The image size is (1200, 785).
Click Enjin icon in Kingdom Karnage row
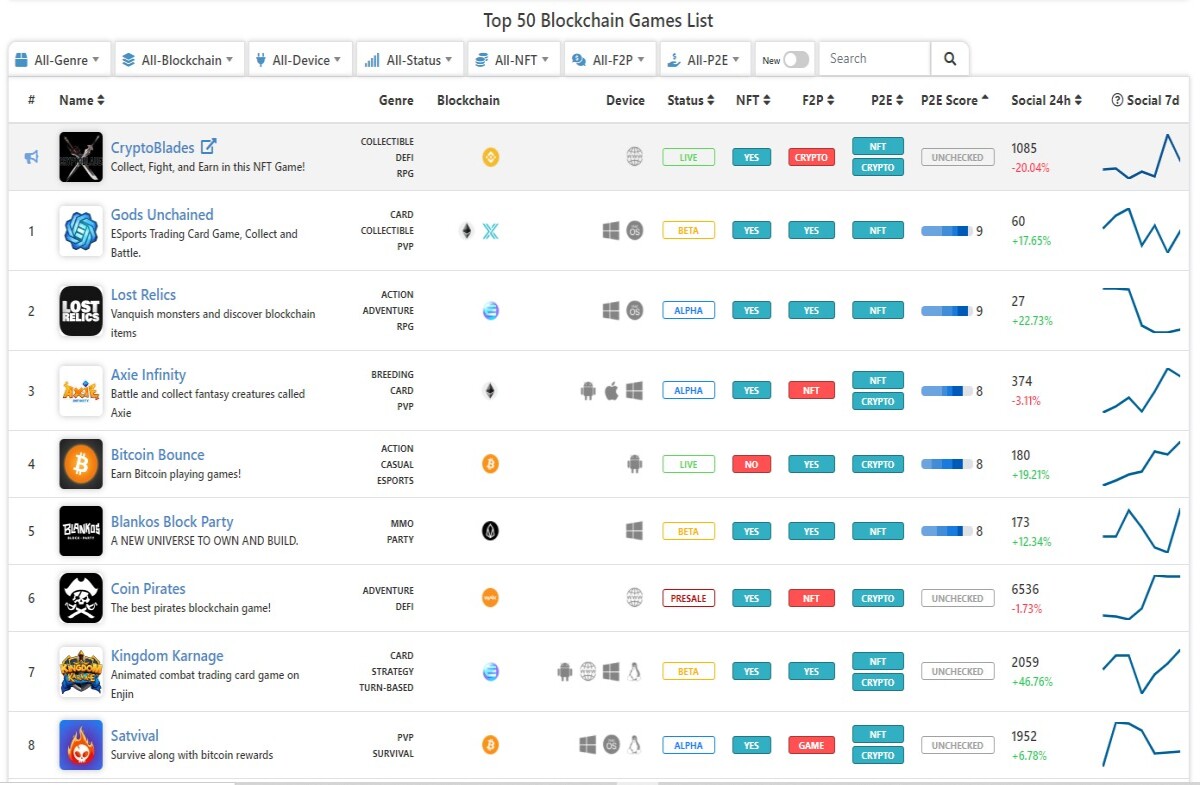click(490, 672)
